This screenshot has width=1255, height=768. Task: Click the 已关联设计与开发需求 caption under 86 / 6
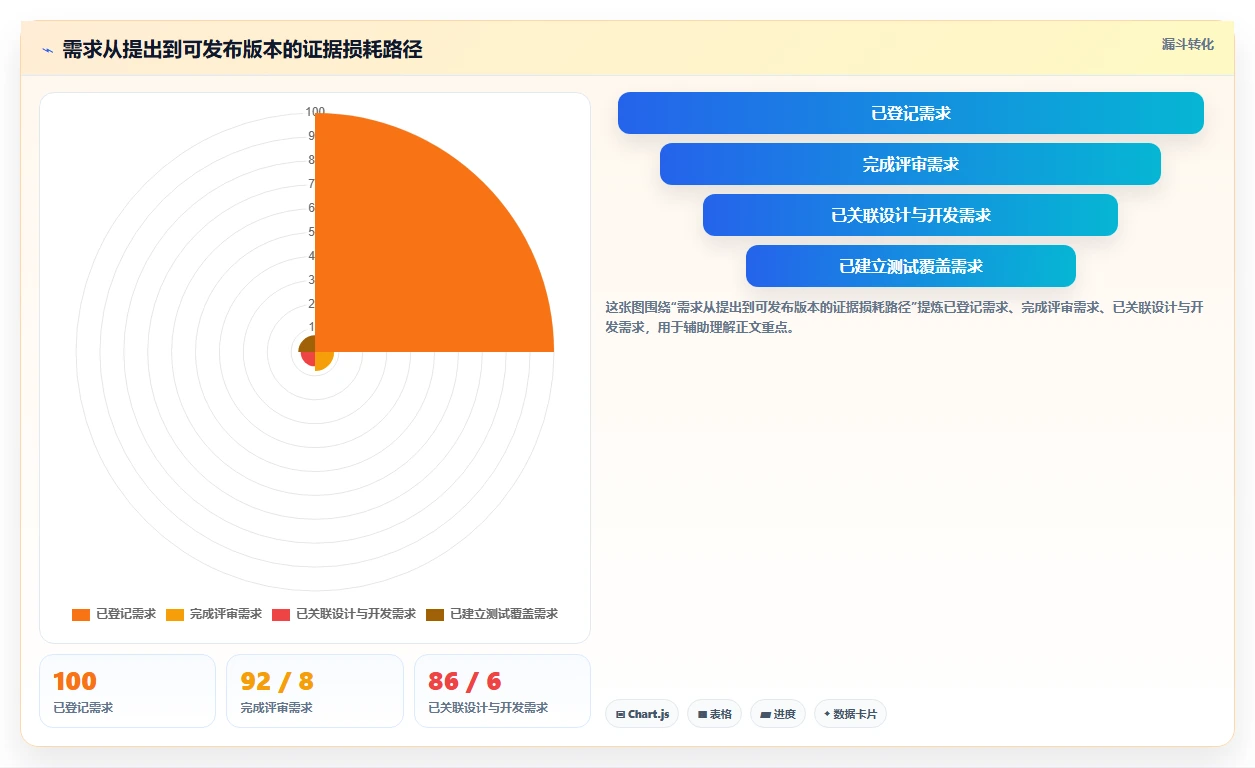(488, 708)
